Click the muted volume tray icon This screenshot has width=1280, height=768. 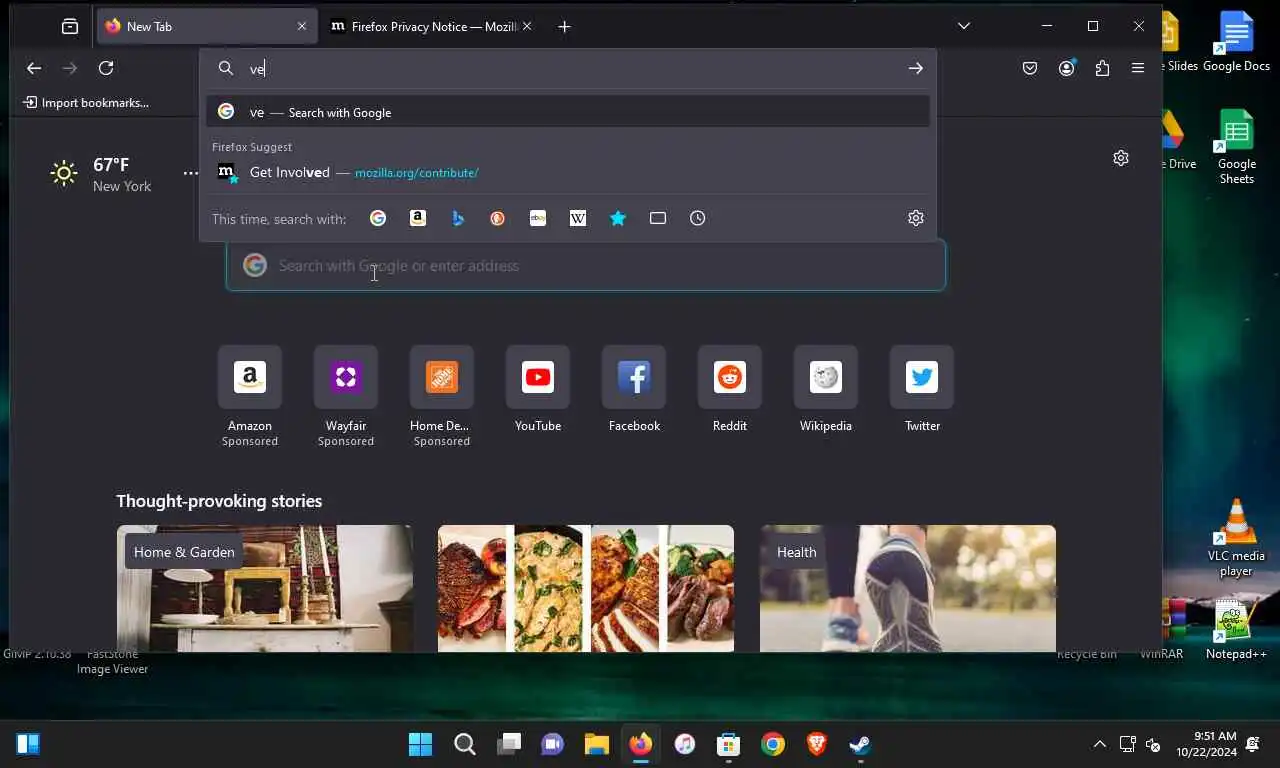click(1153, 744)
